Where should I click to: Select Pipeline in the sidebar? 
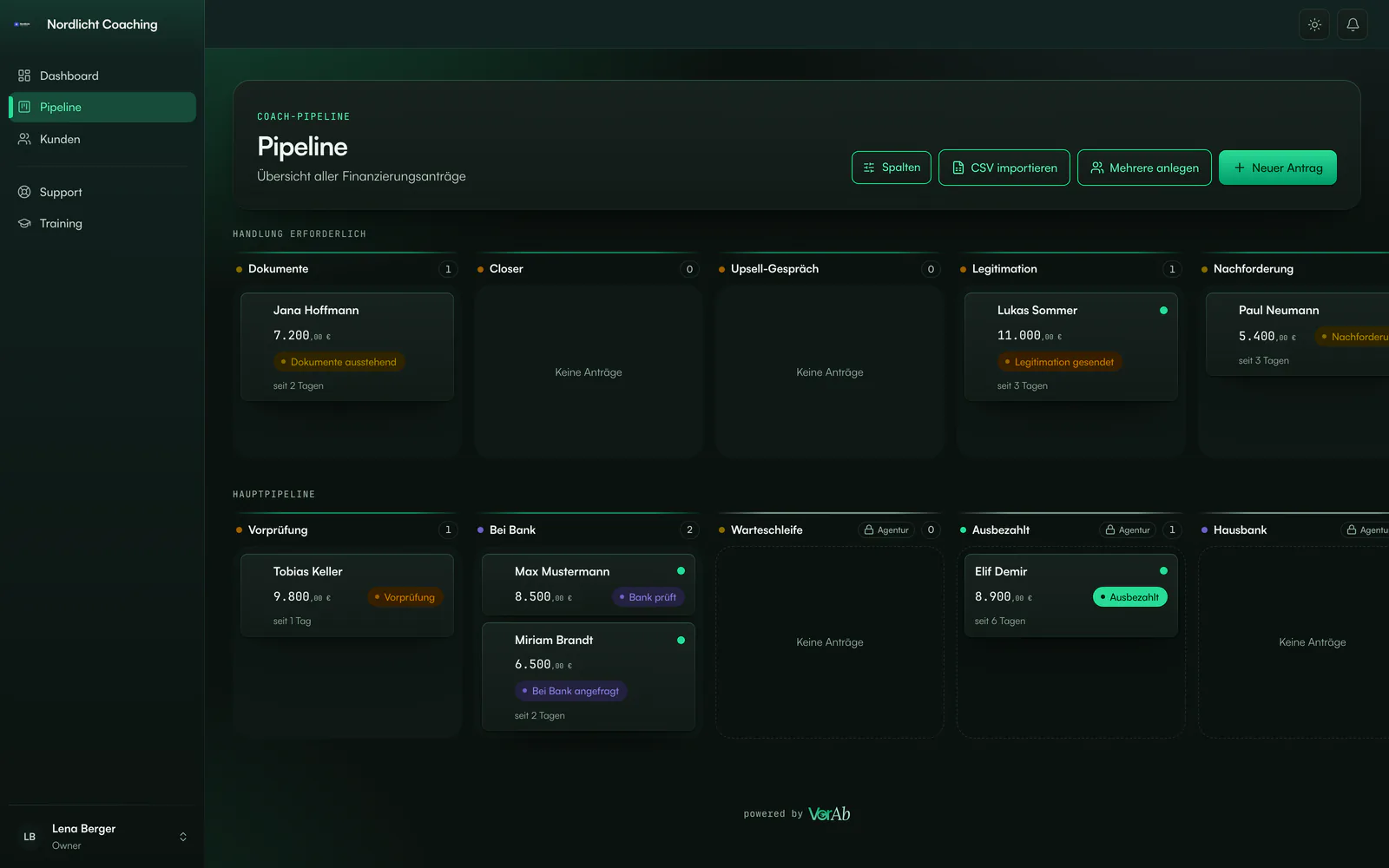[x=102, y=107]
